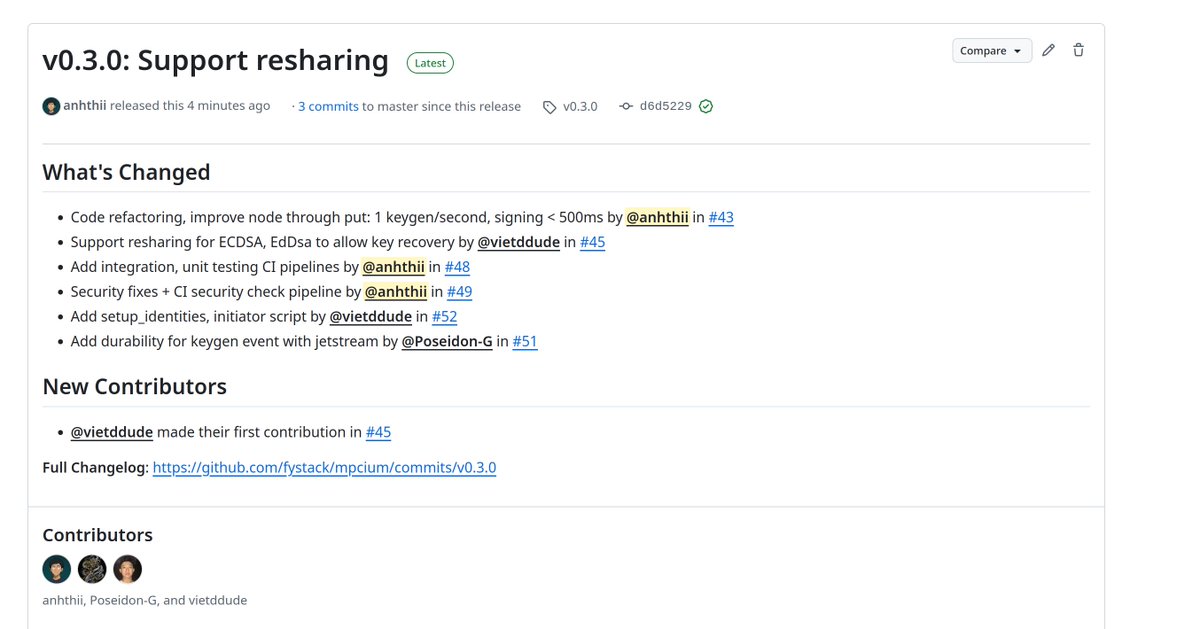Open commit d6d5229
The width and height of the screenshot is (1200, 629).
point(666,106)
